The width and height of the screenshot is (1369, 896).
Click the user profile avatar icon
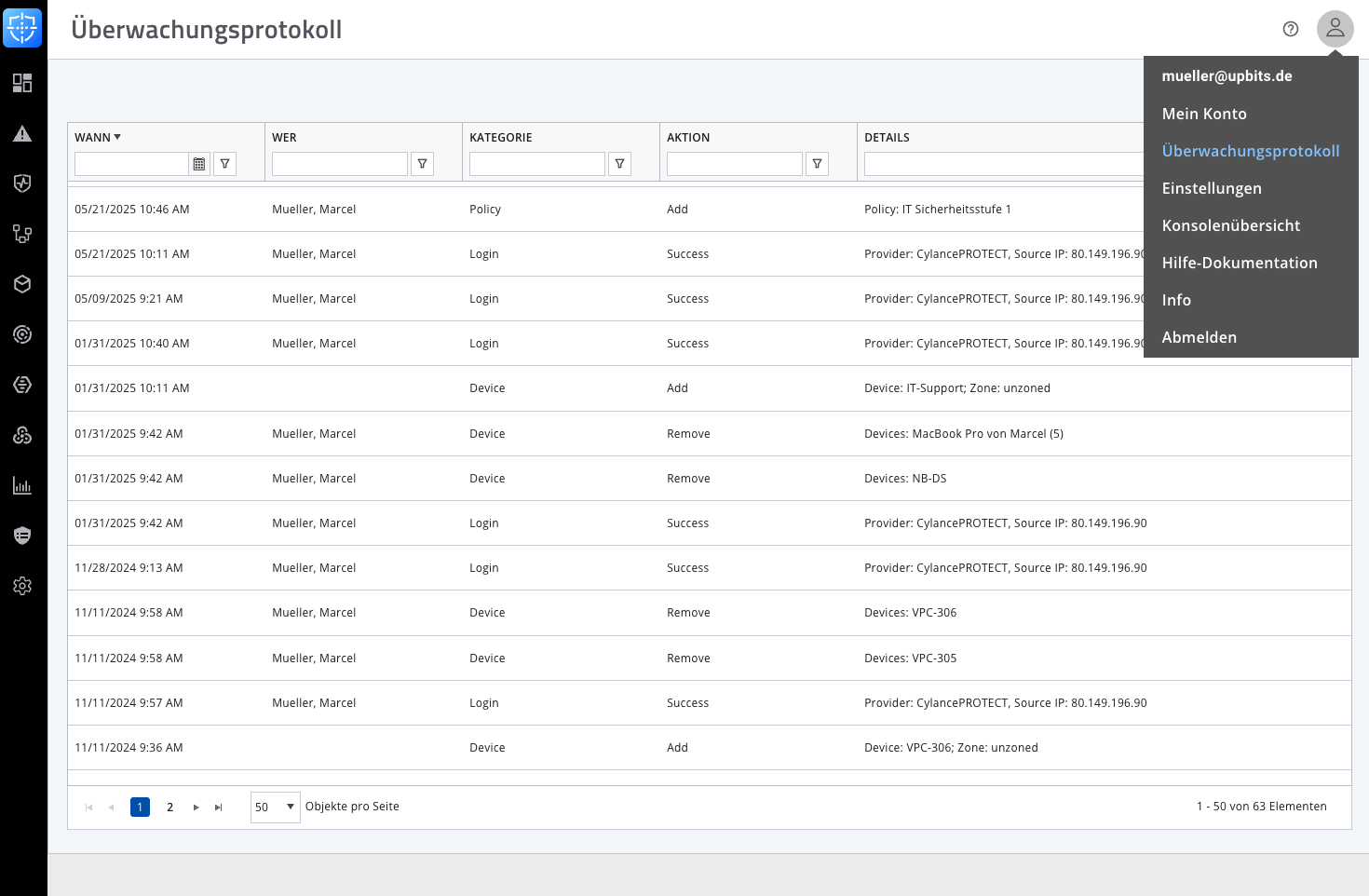point(1335,29)
